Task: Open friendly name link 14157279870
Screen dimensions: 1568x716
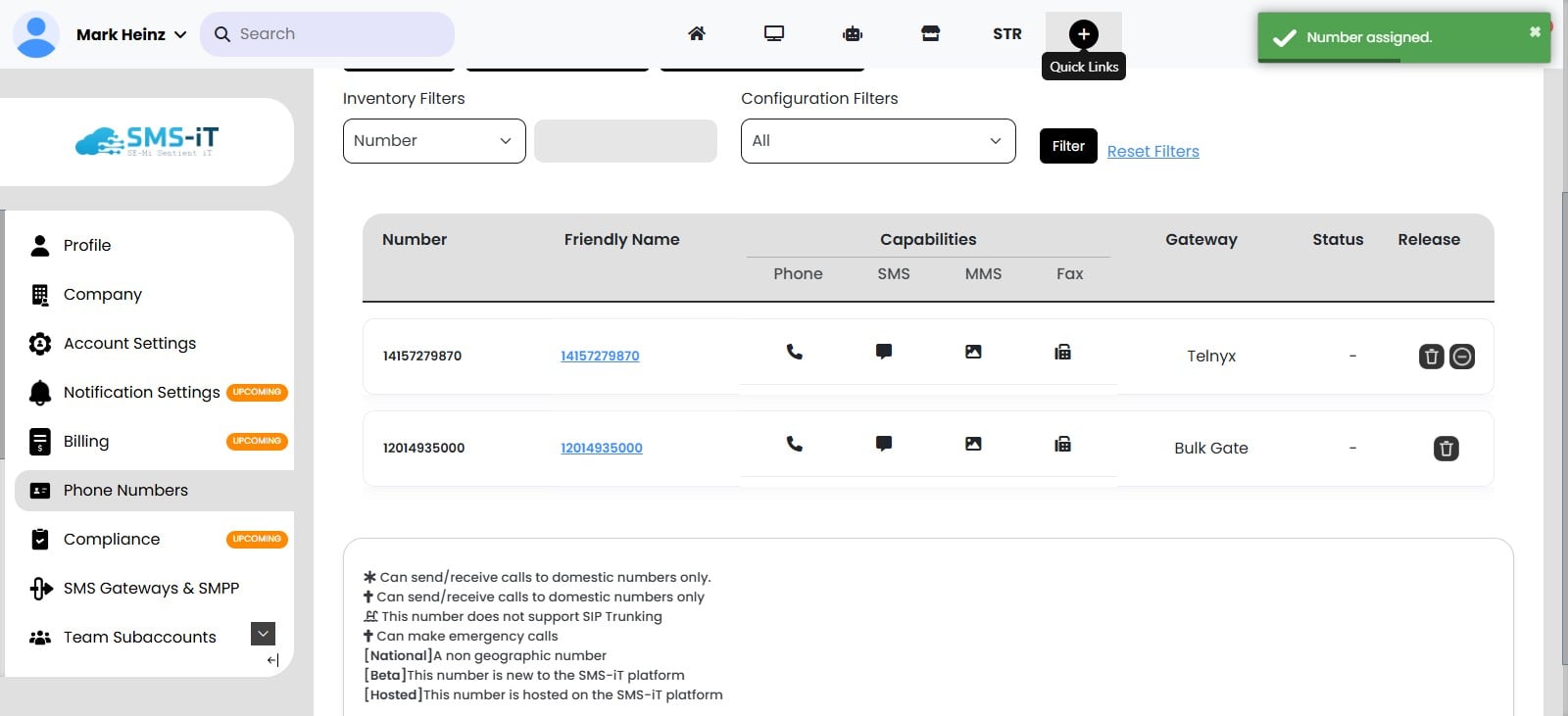Action: tap(600, 356)
